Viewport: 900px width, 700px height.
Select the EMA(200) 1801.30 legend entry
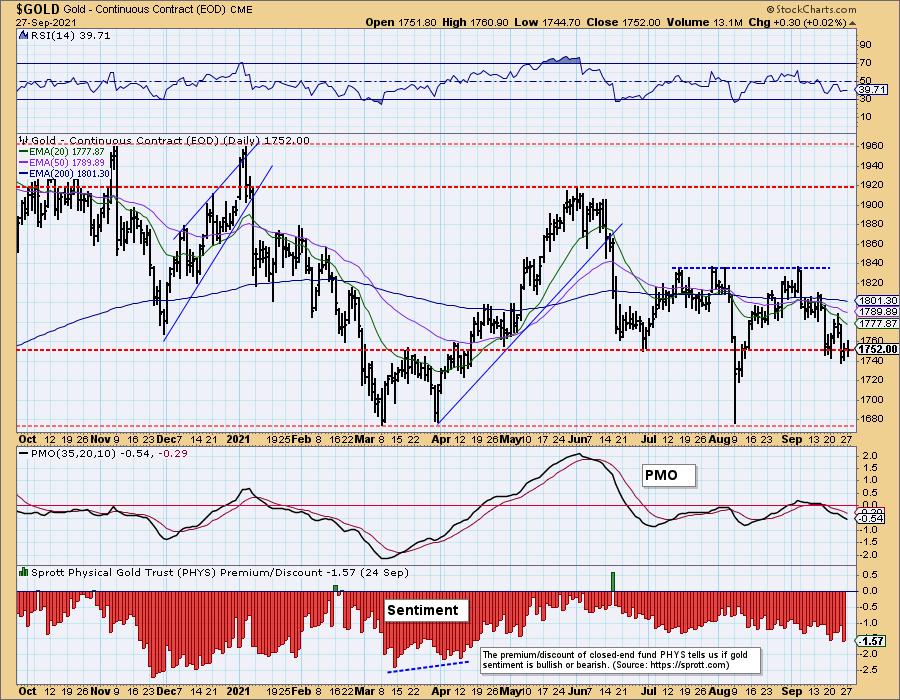tap(64, 173)
